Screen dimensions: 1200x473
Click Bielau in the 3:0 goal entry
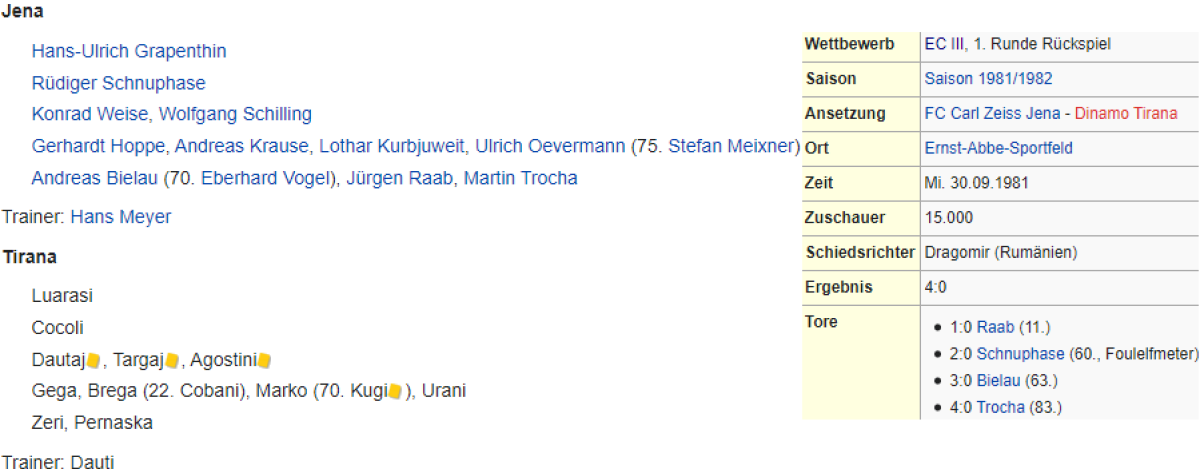(x=999, y=381)
